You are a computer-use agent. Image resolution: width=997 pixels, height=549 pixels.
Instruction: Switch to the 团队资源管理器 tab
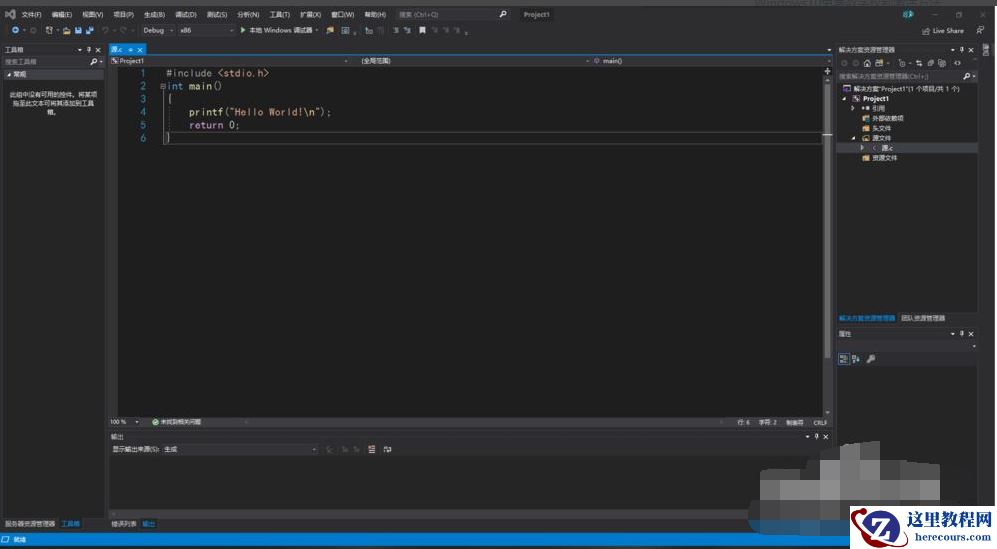click(x=922, y=318)
